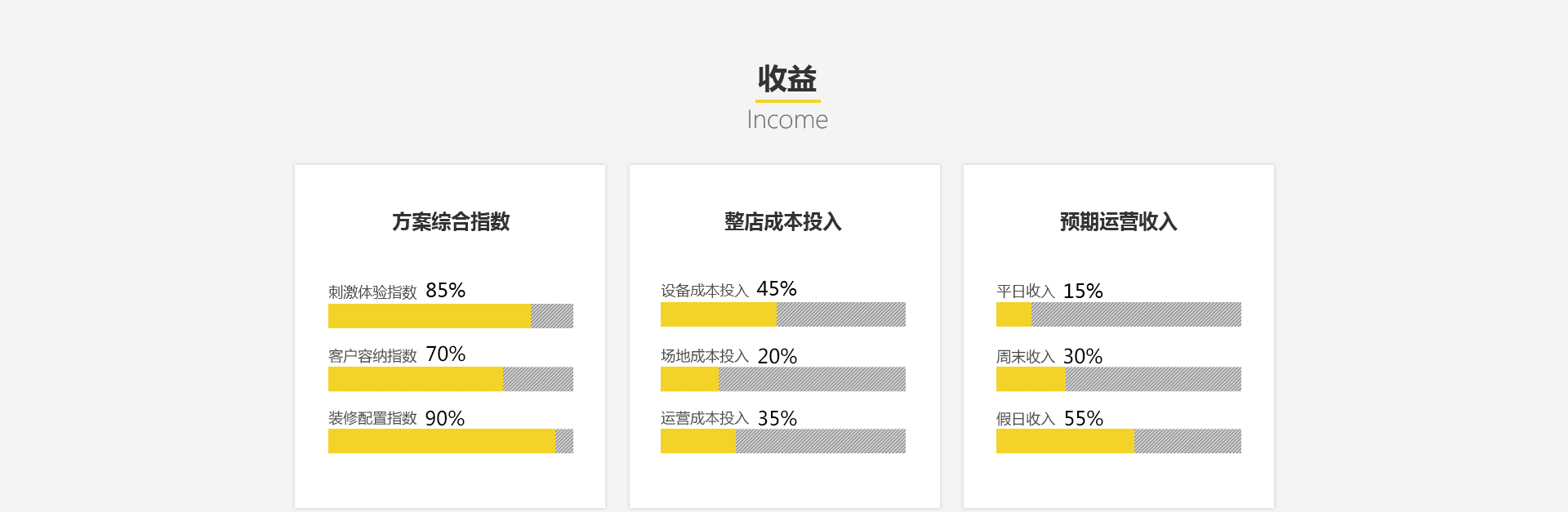Viewport: 1568px width, 512px height.
Task: Click the 周末收入 30% progress bar
Action: point(1119,379)
